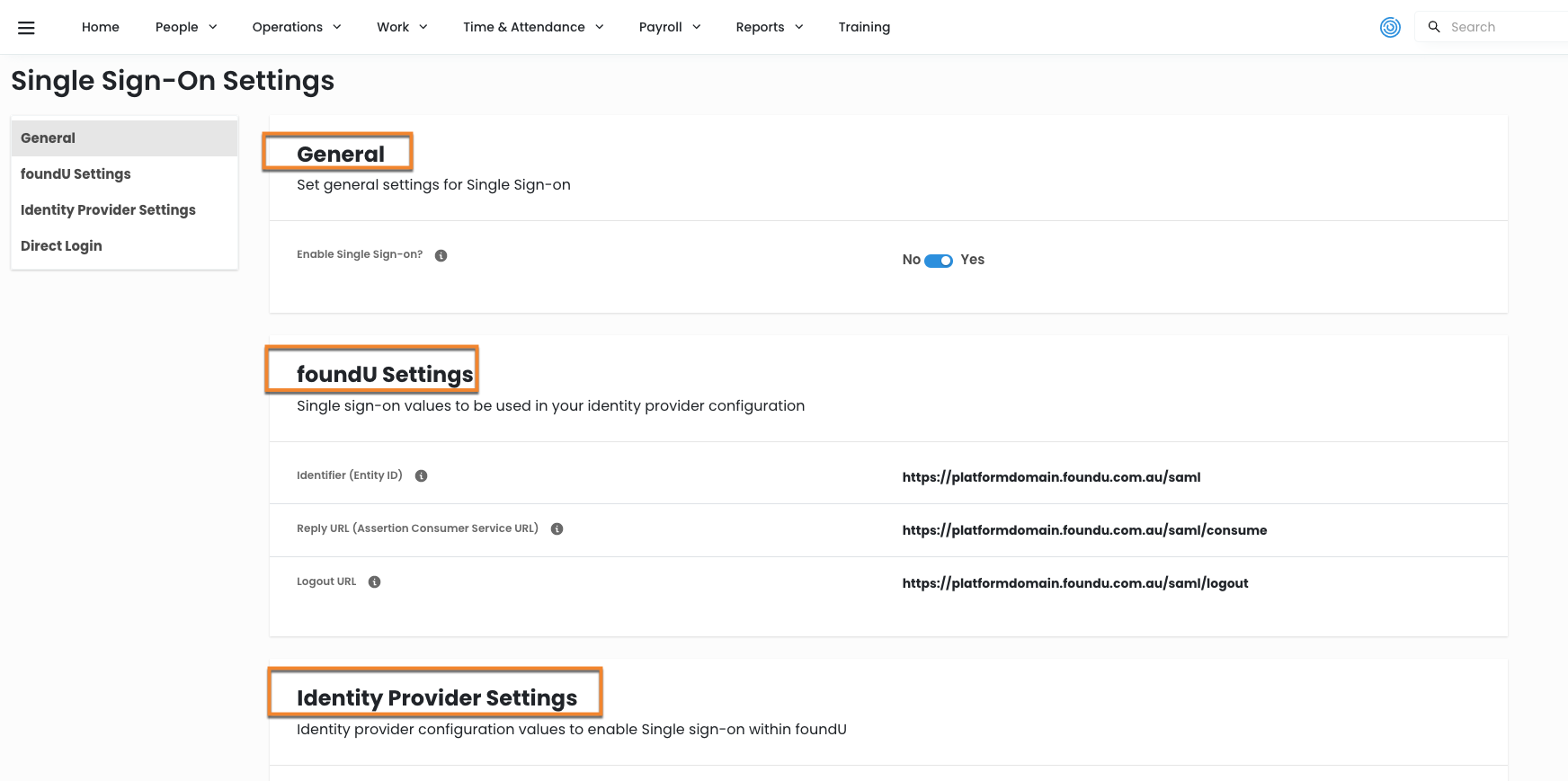
Task: Click into the Search field
Action: tap(1501, 27)
